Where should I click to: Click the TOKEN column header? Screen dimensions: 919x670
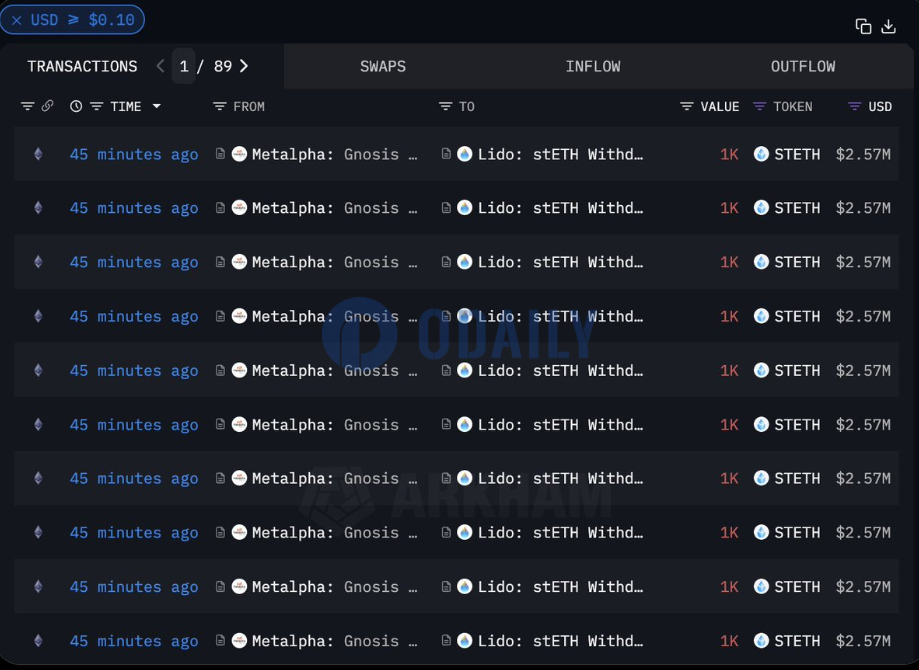tap(792, 107)
